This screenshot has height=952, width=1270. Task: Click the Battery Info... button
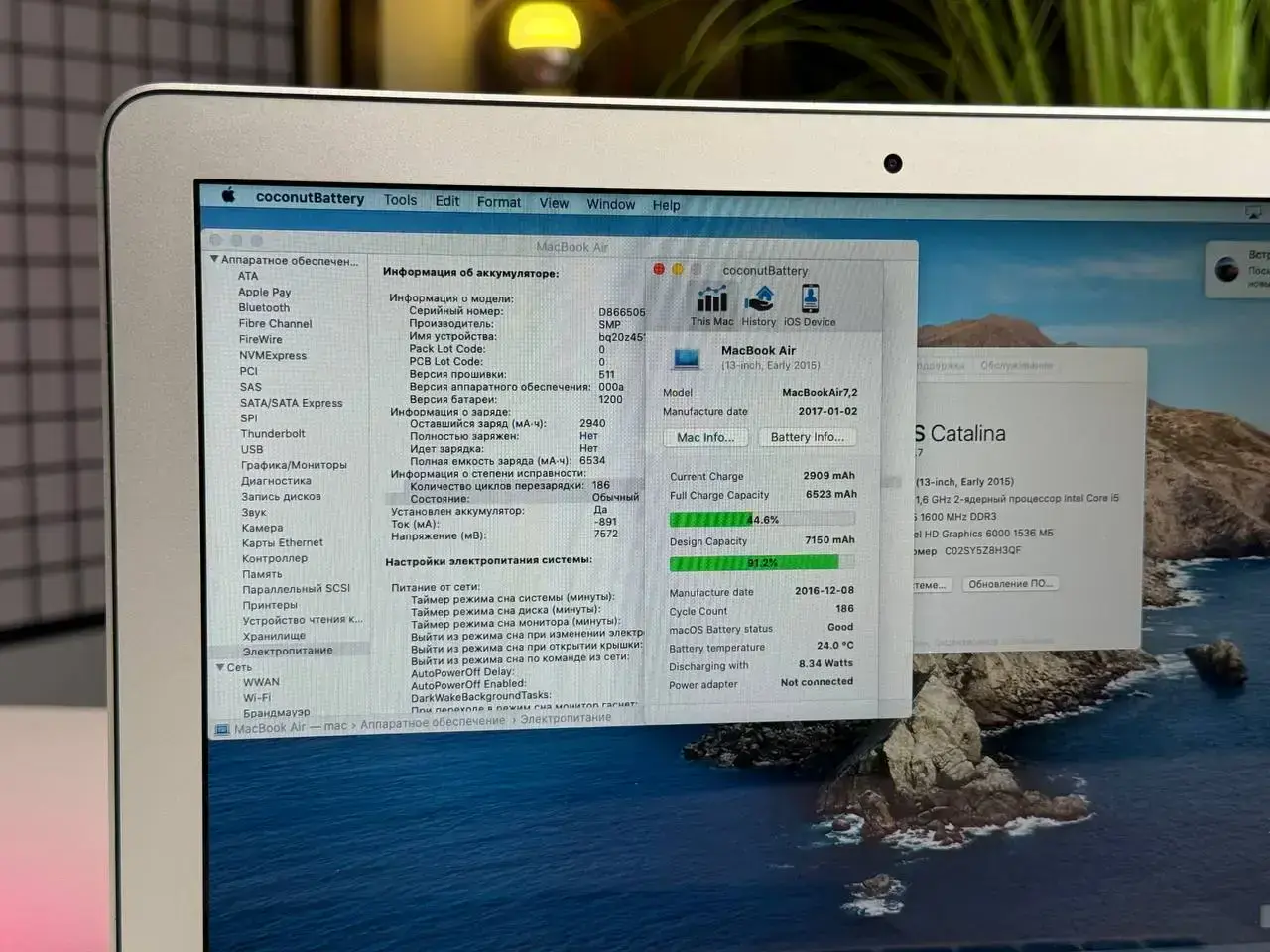click(807, 436)
